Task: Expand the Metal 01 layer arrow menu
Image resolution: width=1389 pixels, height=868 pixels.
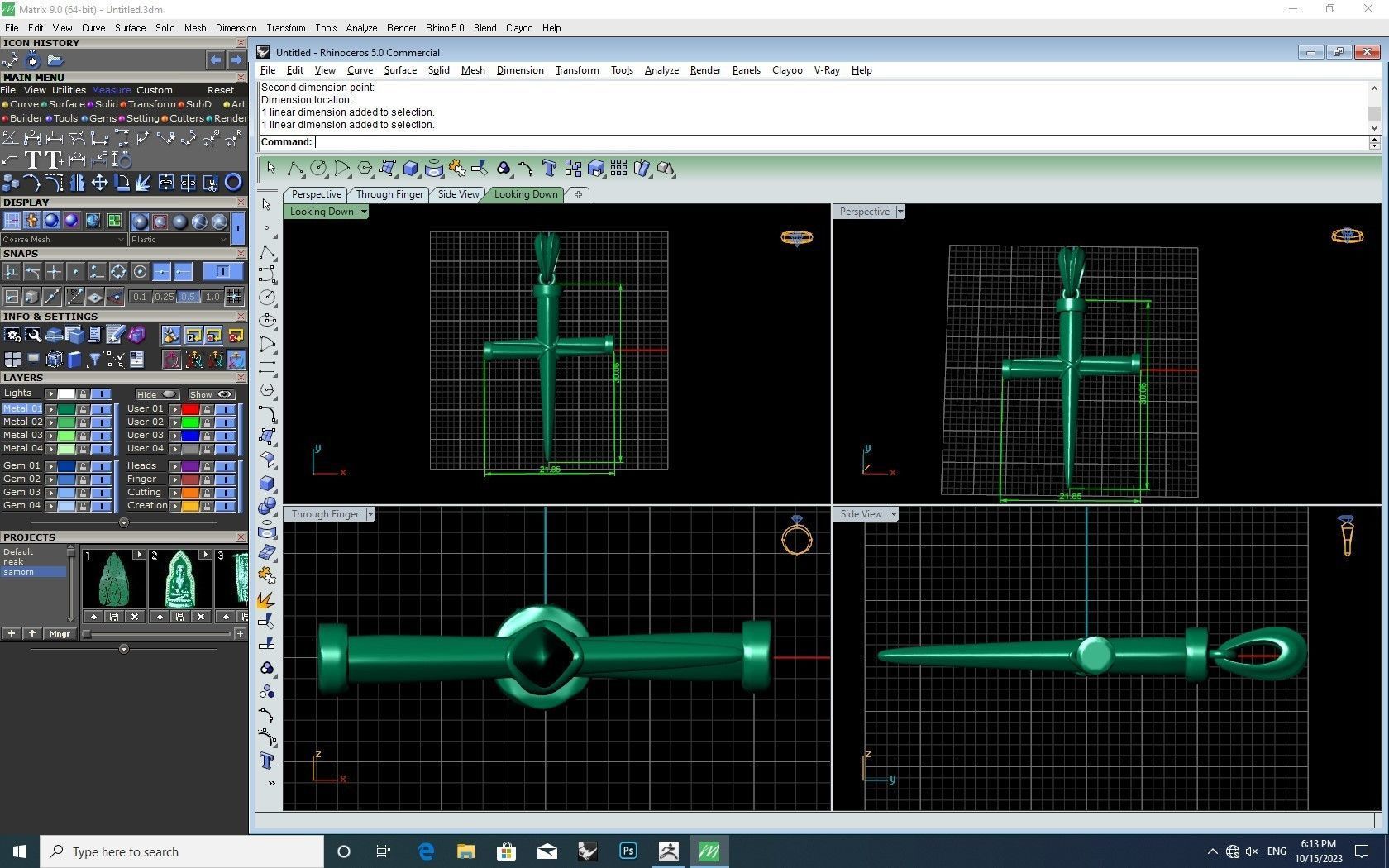Action: [x=50, y=409]
